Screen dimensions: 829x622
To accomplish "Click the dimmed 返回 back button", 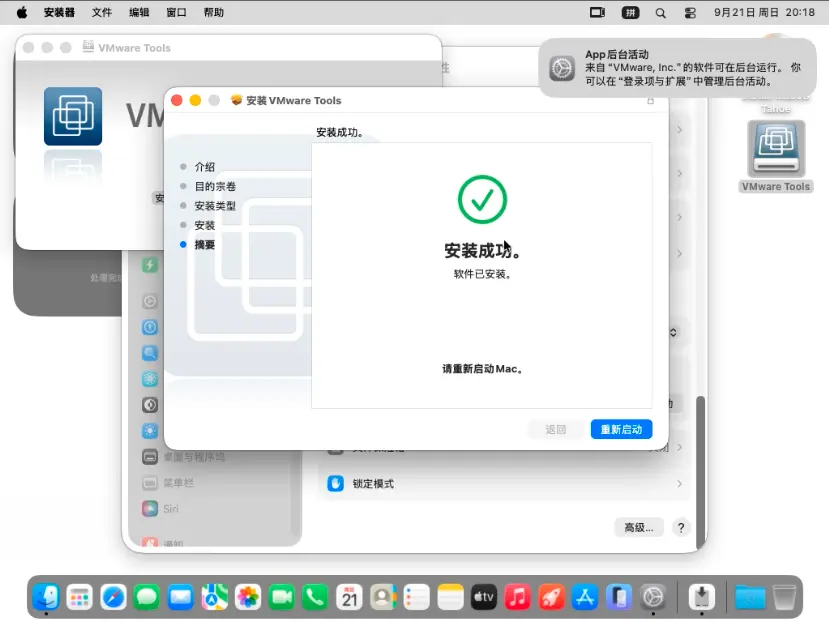I will pos(555,429).
